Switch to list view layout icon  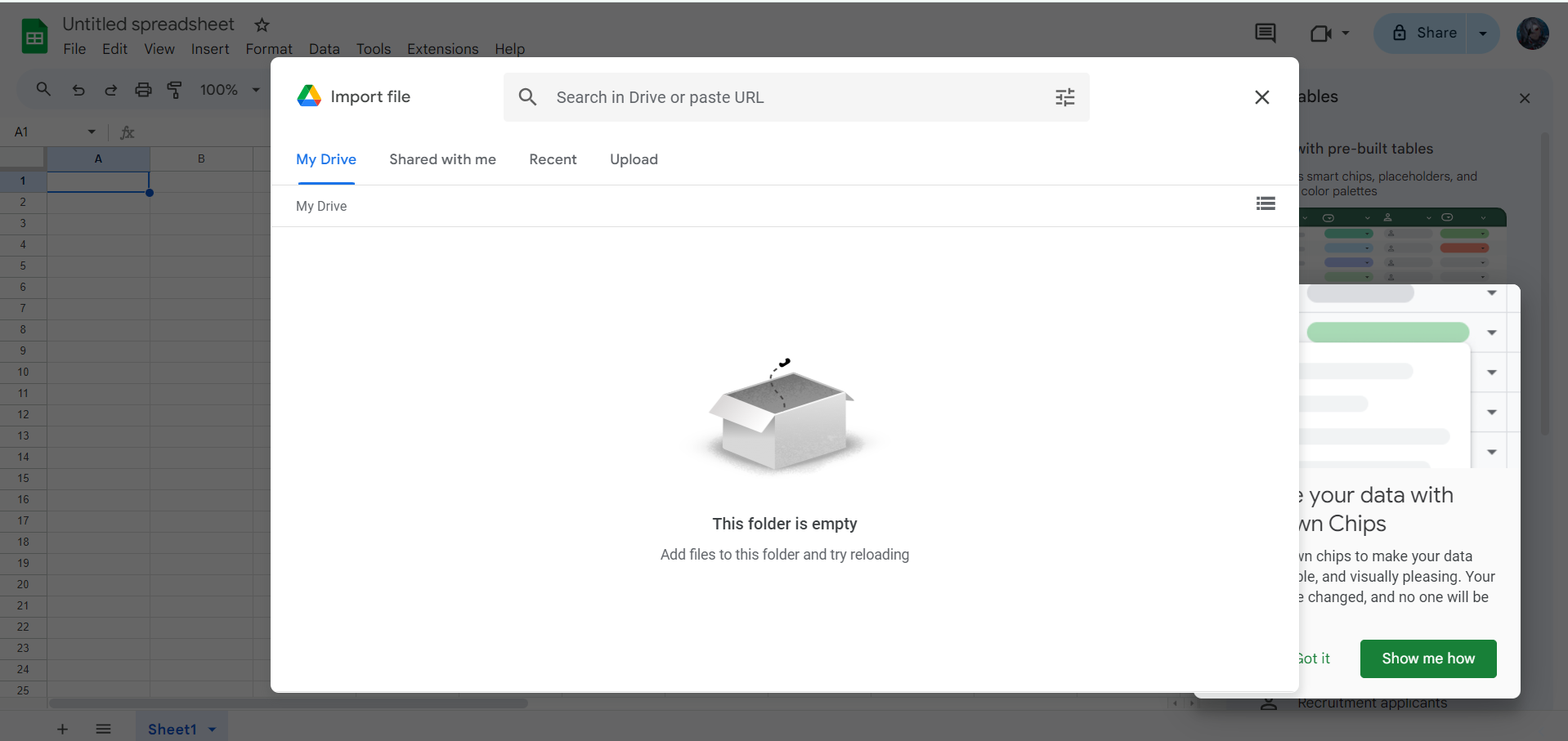(x=1266, y=203)
